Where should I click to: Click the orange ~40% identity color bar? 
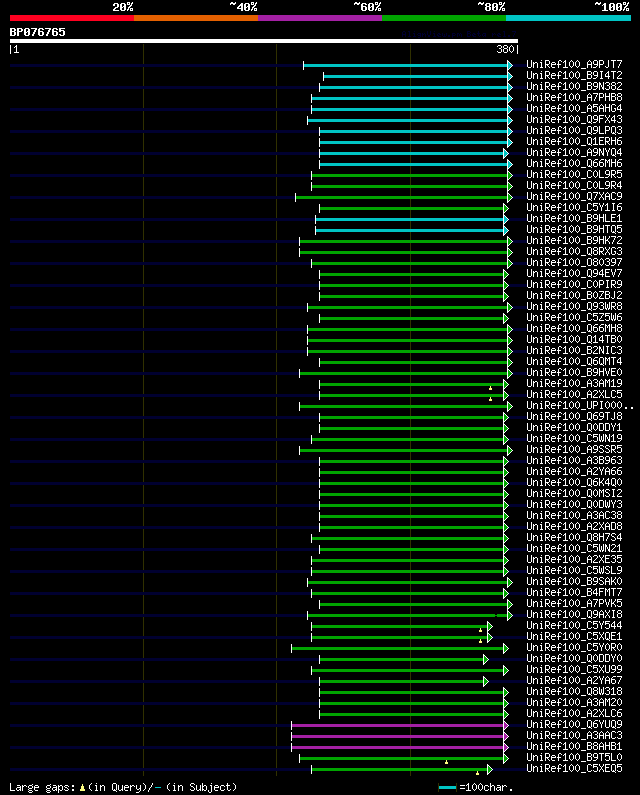[196, 18]
